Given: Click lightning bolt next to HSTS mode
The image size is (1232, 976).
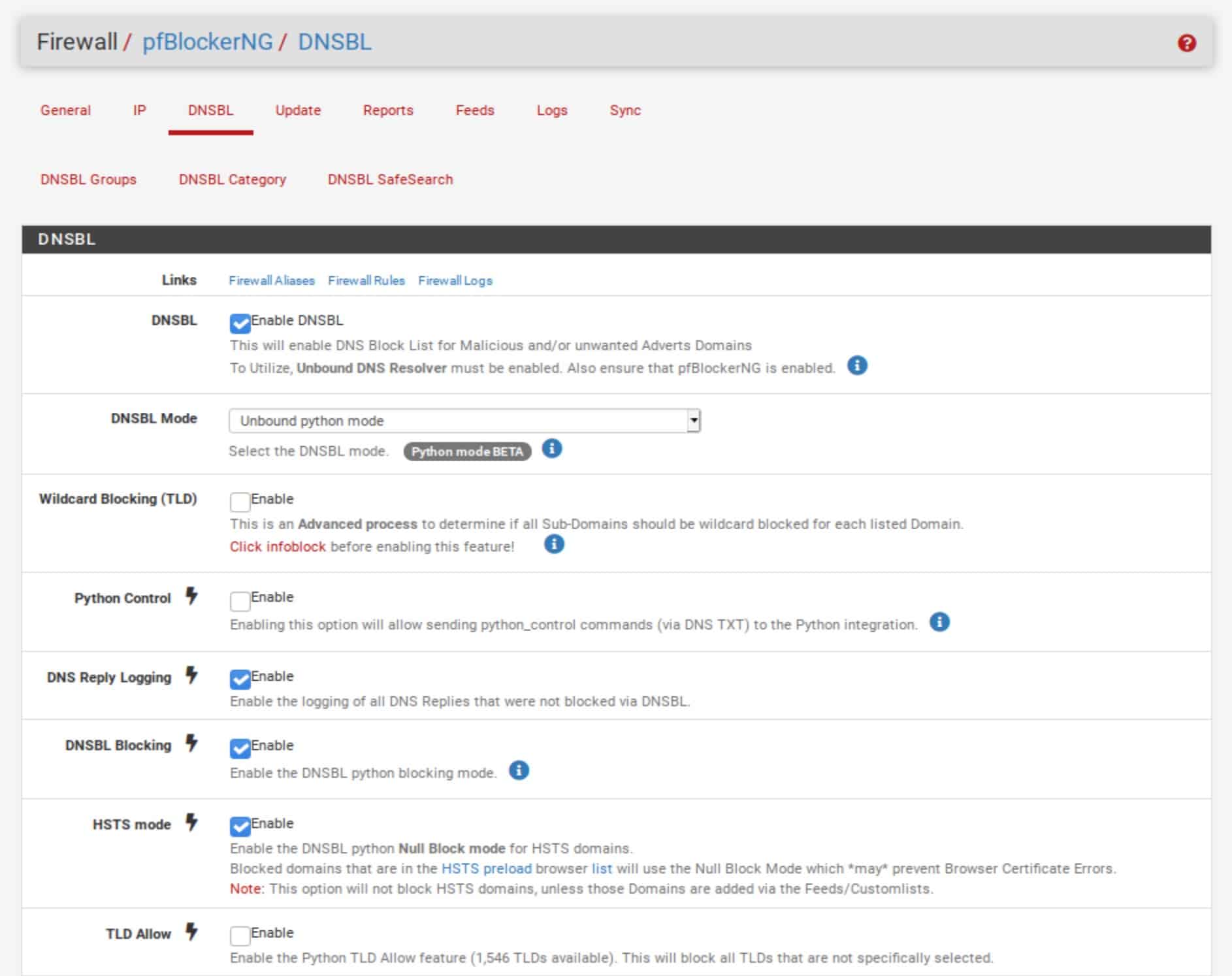Looking at the screenshot, I should (191, 822).
